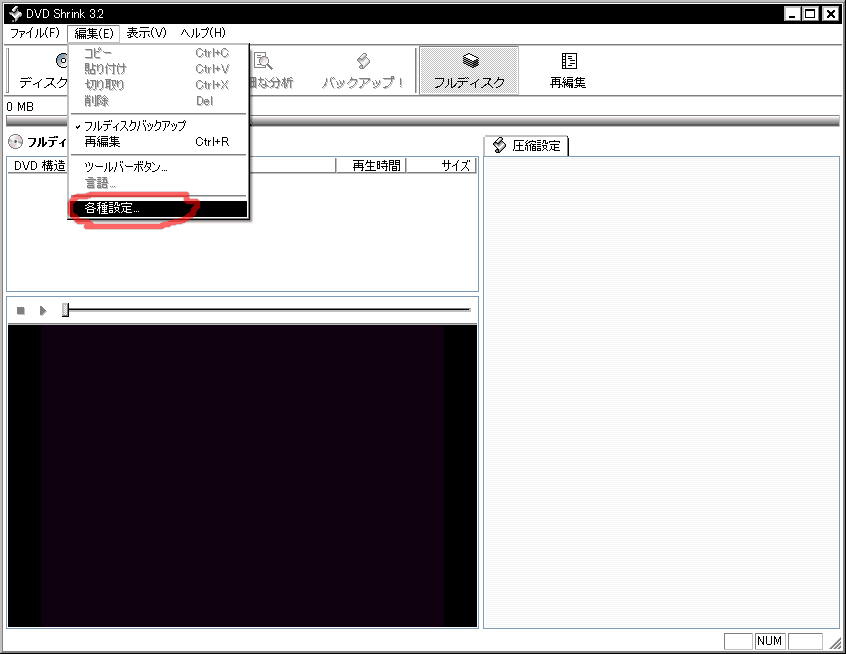Select the フルディスク toolbar button
Screen dimensions: 846x654
pyautogui.click(x=469, y=70)
